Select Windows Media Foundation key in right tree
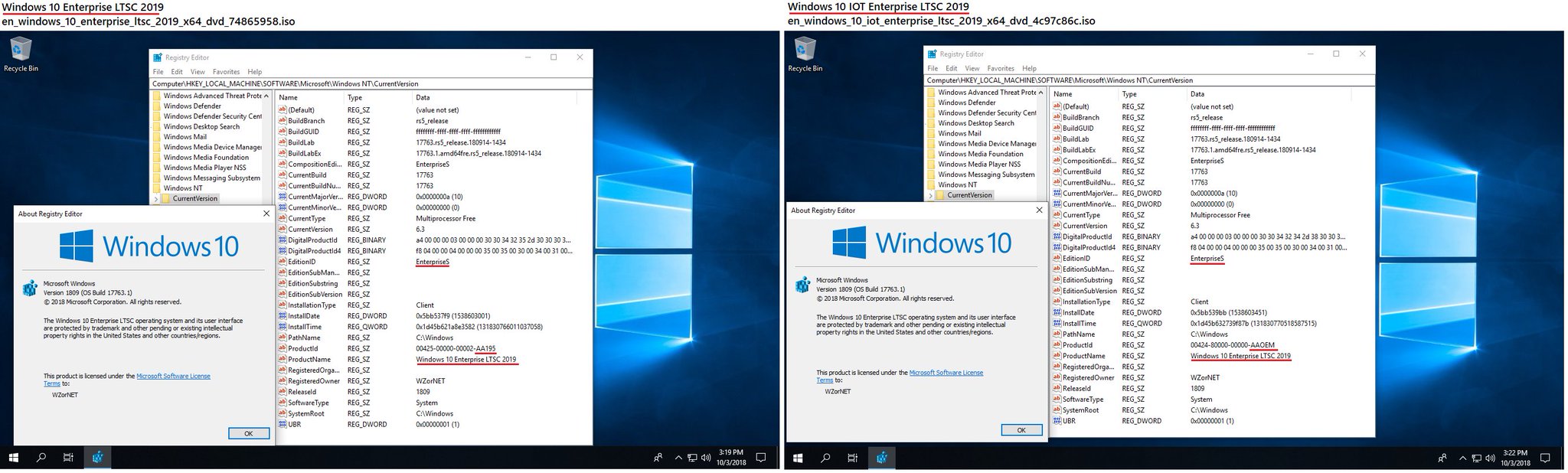The height and width of the screenshot is (473, 1568). (981, 154)
